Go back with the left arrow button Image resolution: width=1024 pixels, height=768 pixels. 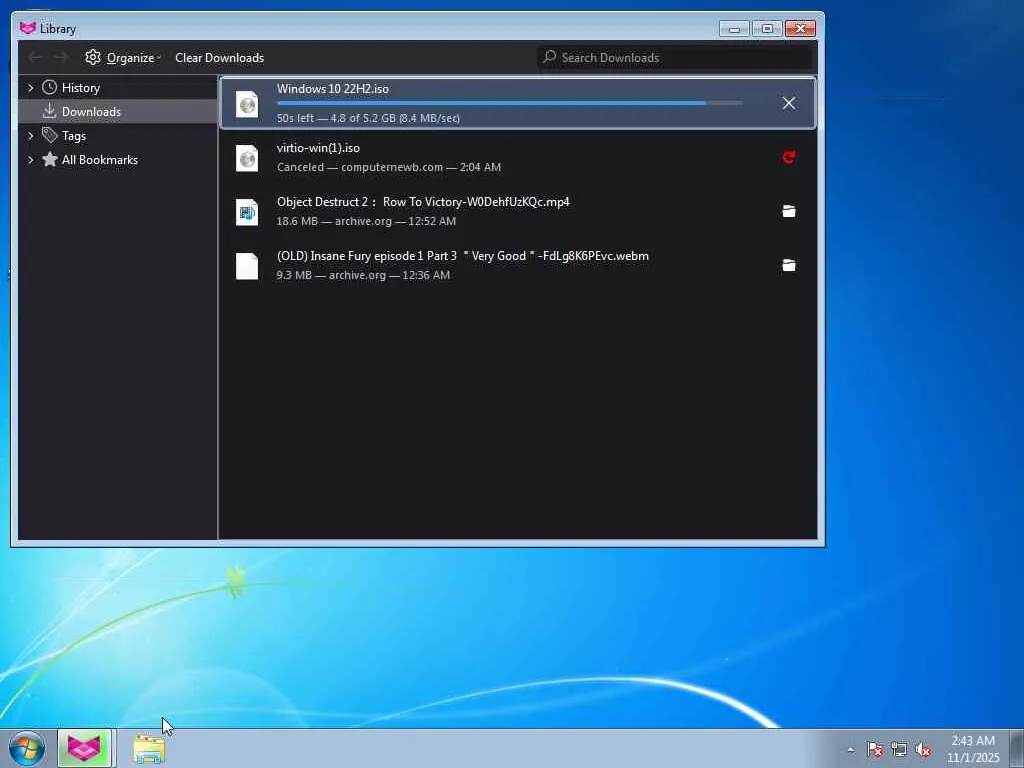pyautogui.click(x=35, y=57)
